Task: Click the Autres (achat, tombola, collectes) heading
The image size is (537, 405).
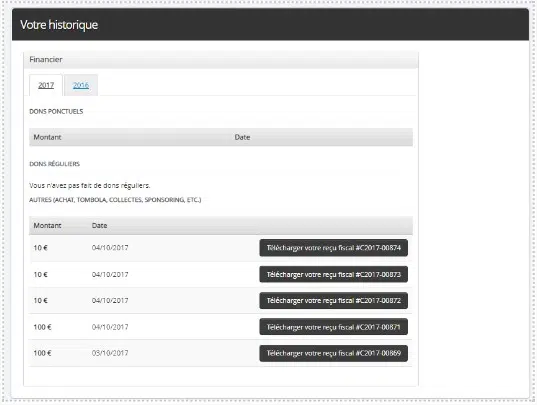Action: (115, 200)
